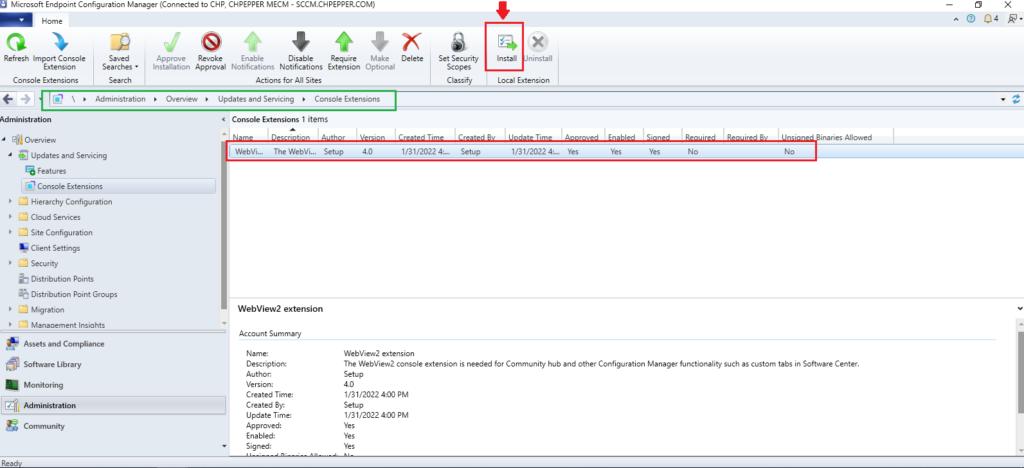The image size is (1024, 468).
Task: Click Disable Notifications in ribbon
Action: (301, 51)
